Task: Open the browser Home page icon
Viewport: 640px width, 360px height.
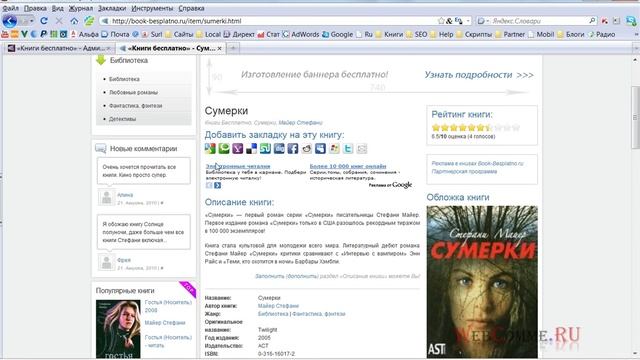Action: click(74, 20)
